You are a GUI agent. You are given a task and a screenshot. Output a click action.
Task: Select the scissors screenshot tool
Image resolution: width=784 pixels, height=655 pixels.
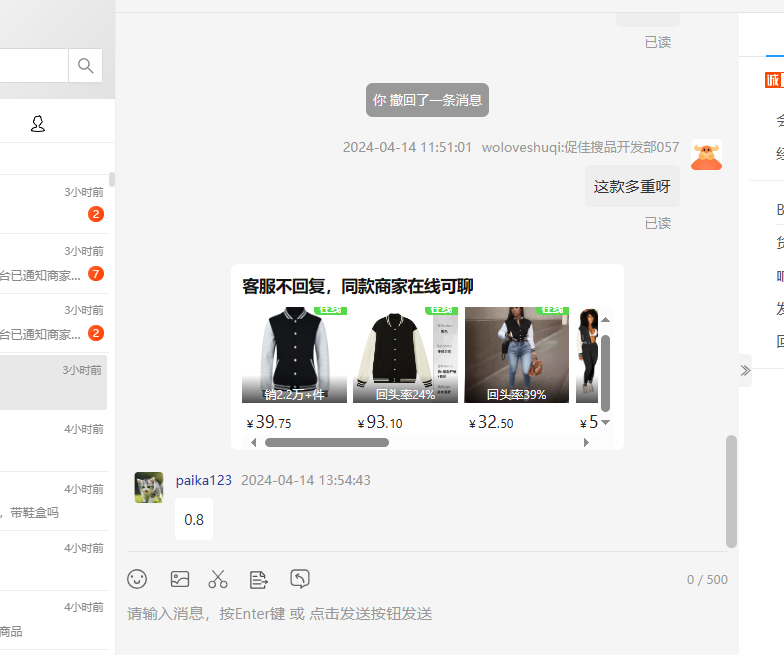coord(218,579)
